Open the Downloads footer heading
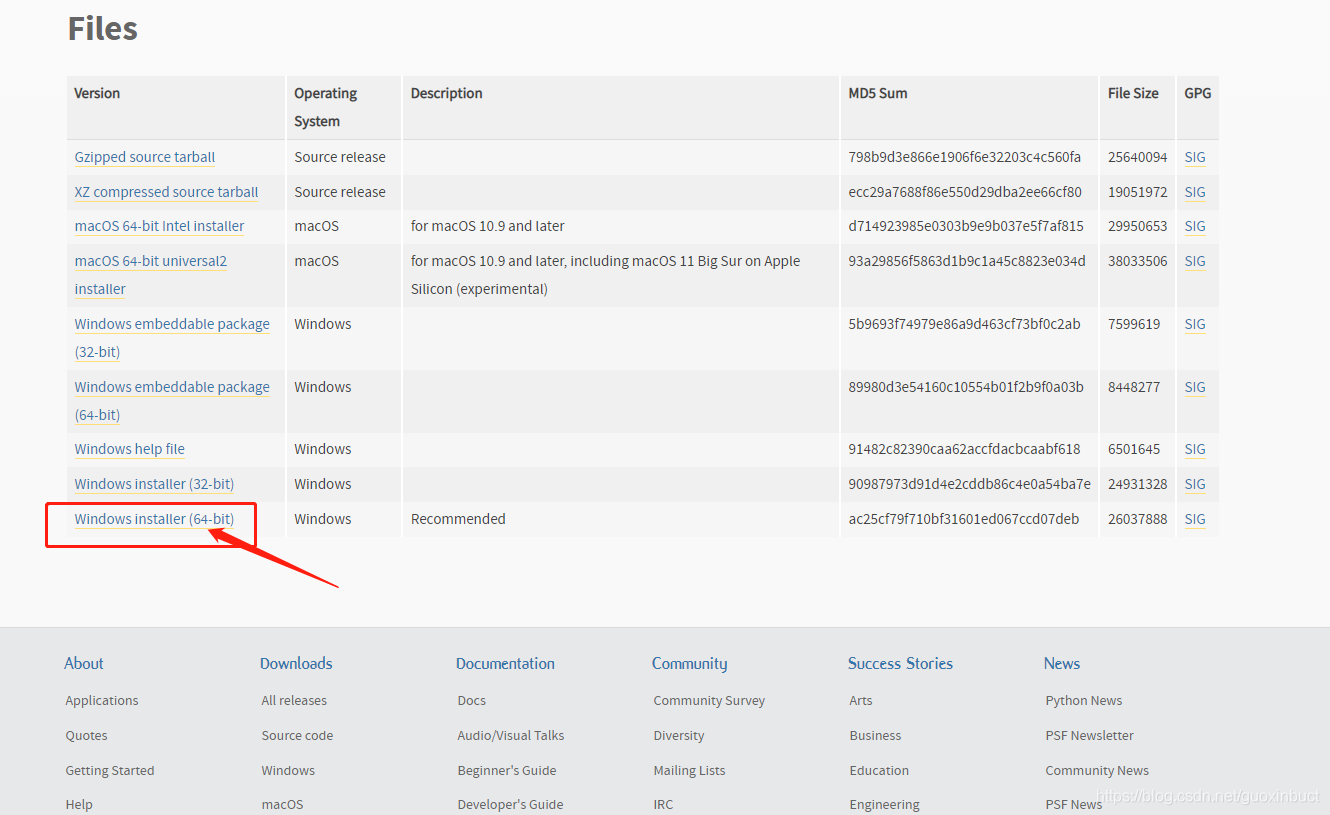Viewport: 1330px width, 815px height. [296, 663]
